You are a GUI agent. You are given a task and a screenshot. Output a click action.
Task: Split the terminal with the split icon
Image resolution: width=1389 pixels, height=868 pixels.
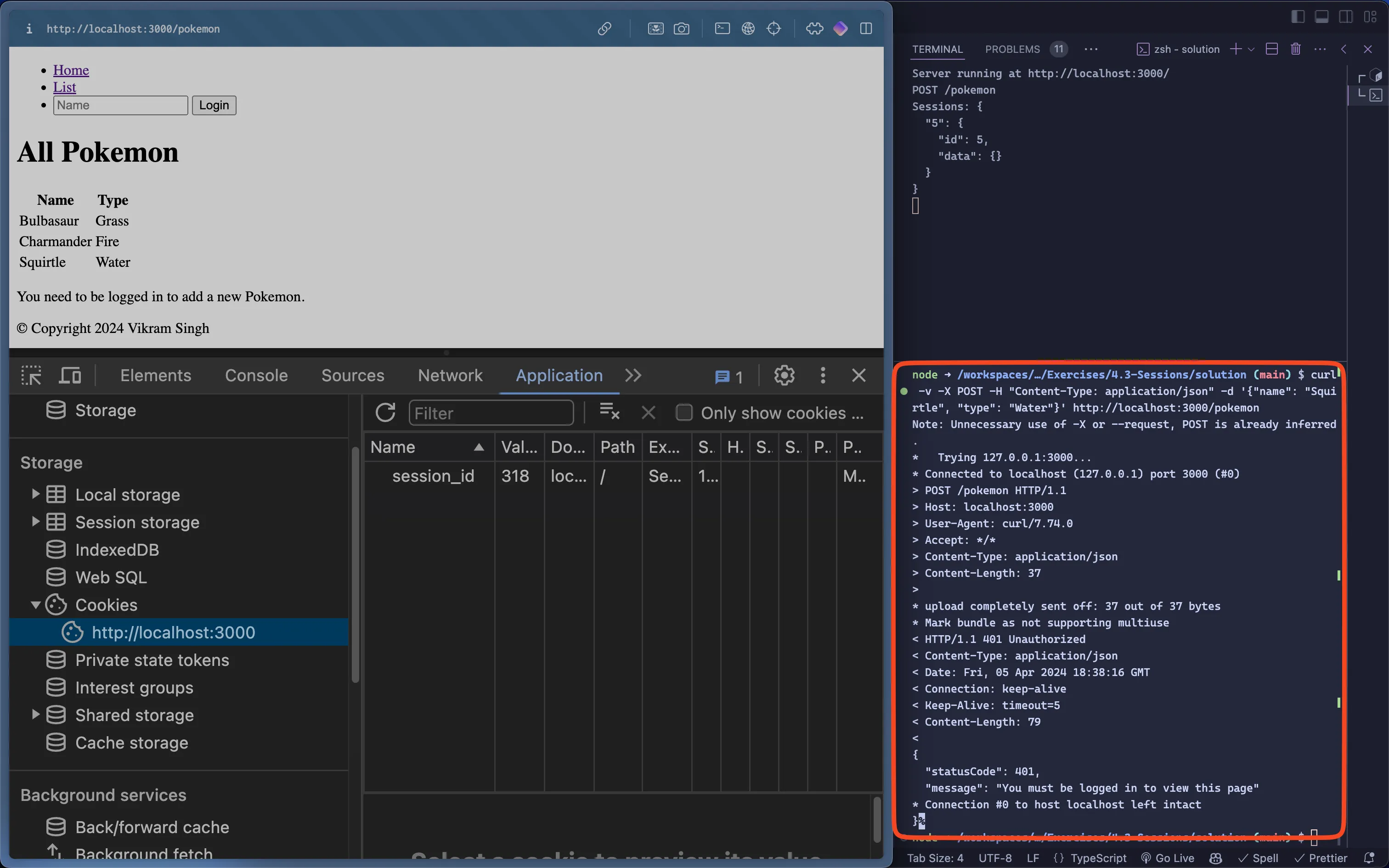click(x=1271, y=50)
